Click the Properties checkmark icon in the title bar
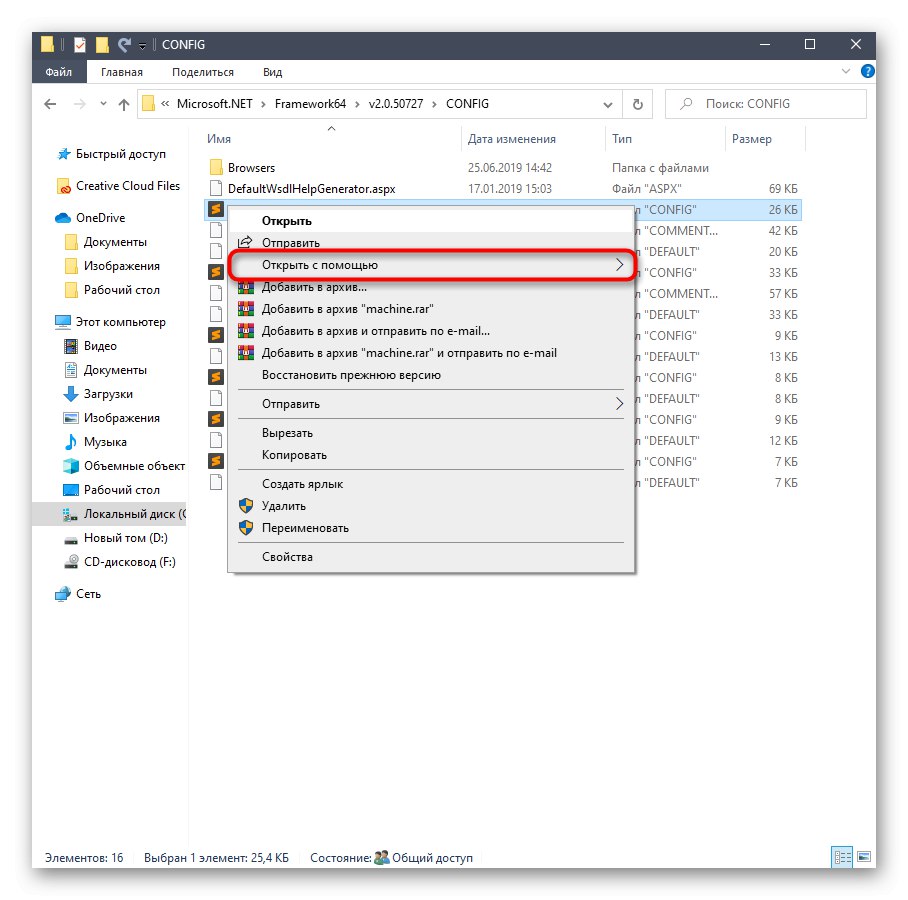Viewport: 908px width, 900px height. (x=80, y=45)
